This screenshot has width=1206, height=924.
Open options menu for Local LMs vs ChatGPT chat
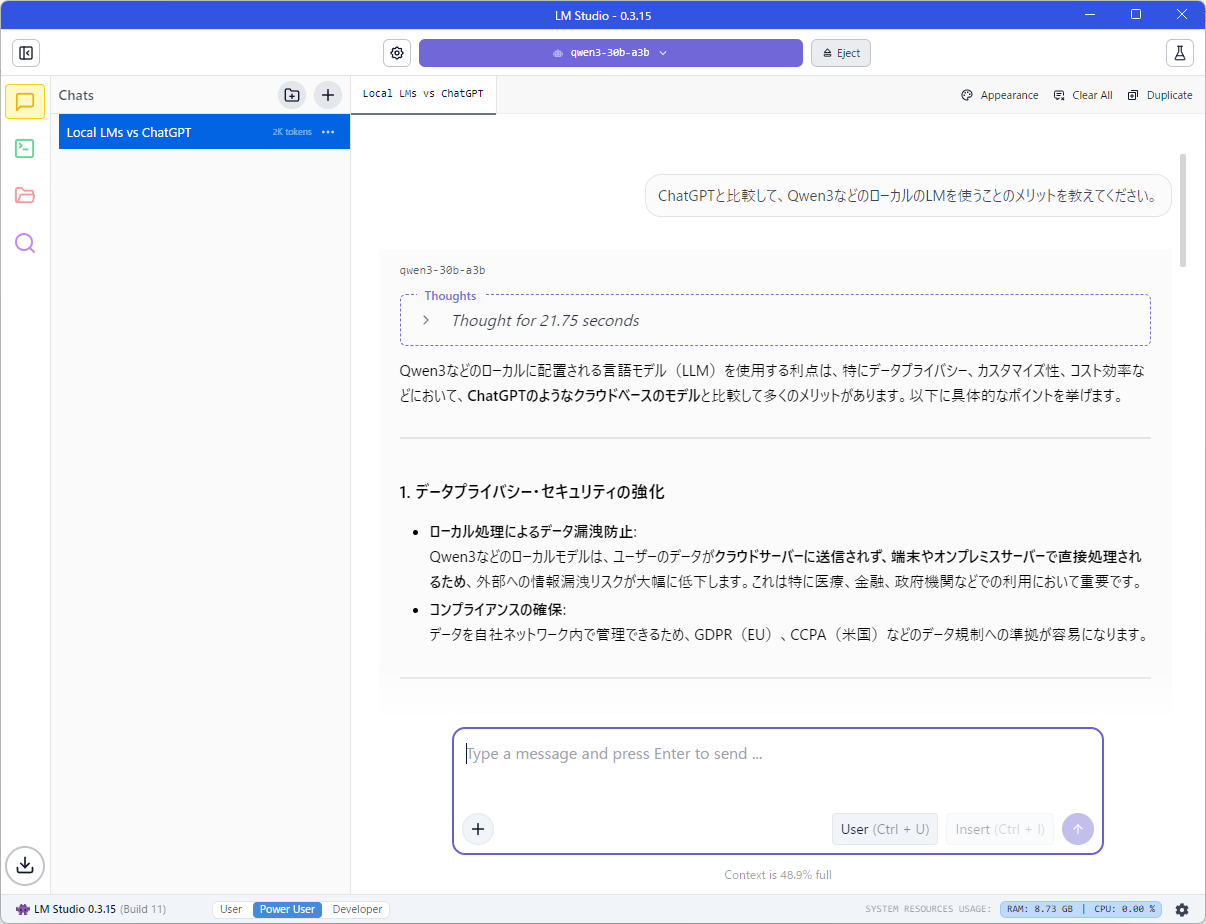click(328, 132)
